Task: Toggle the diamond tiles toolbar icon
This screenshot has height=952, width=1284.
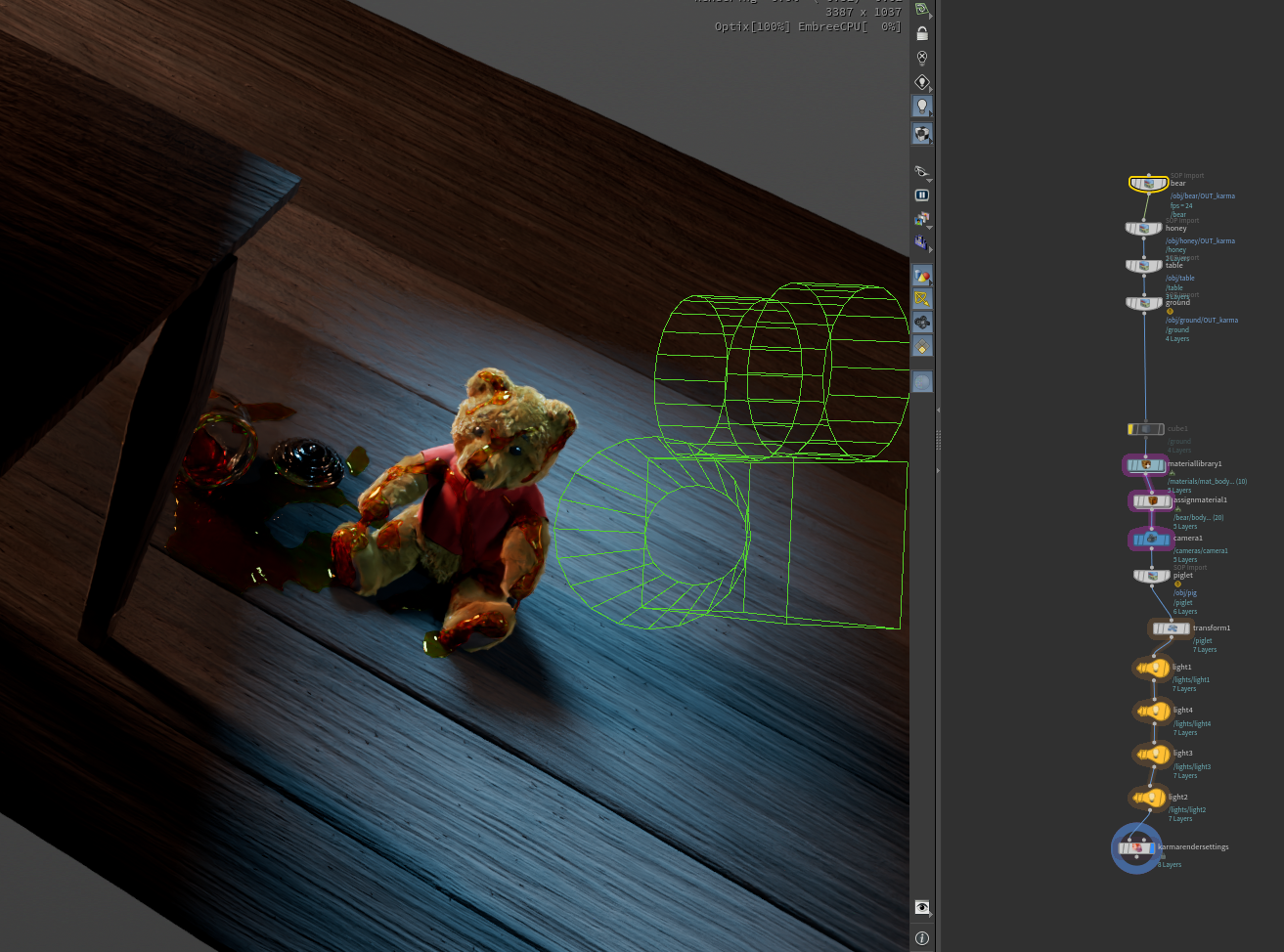Action: pyautogui.click(x=922, y=346)
